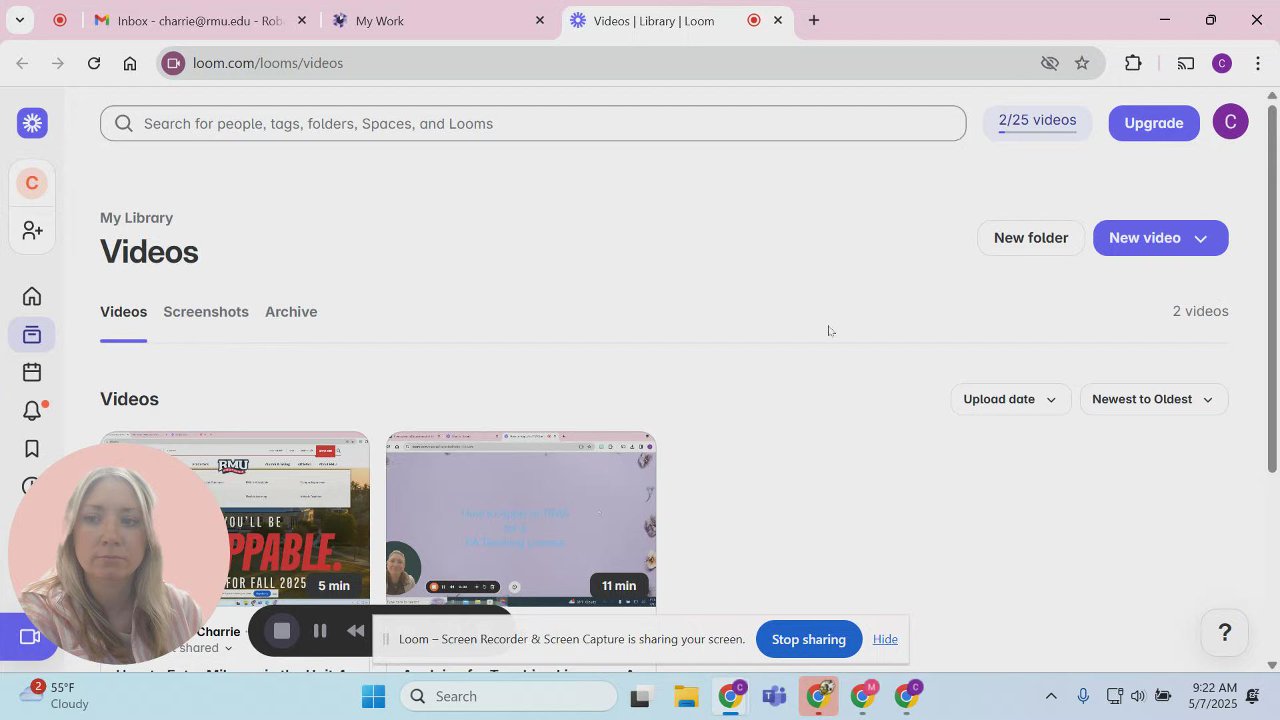Click the Loom logo icon in sidebar

pyautogui.click(x=32, y=123)
